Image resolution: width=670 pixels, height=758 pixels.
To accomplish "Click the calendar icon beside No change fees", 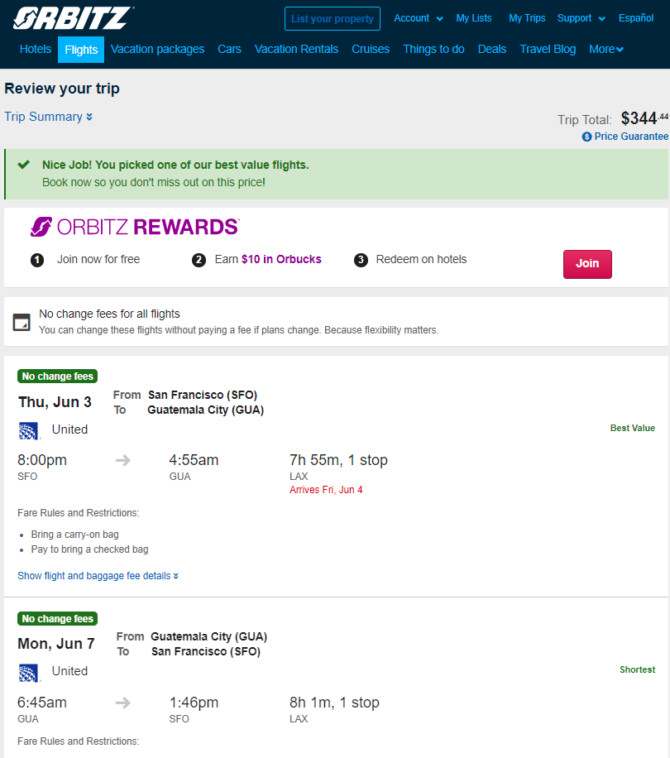I will point(21,322).
